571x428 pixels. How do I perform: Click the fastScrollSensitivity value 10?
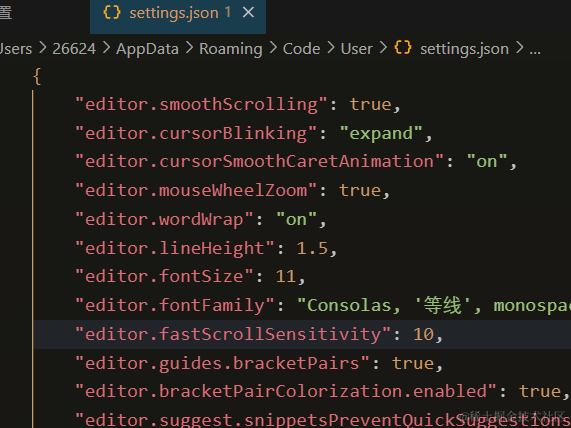423,334
